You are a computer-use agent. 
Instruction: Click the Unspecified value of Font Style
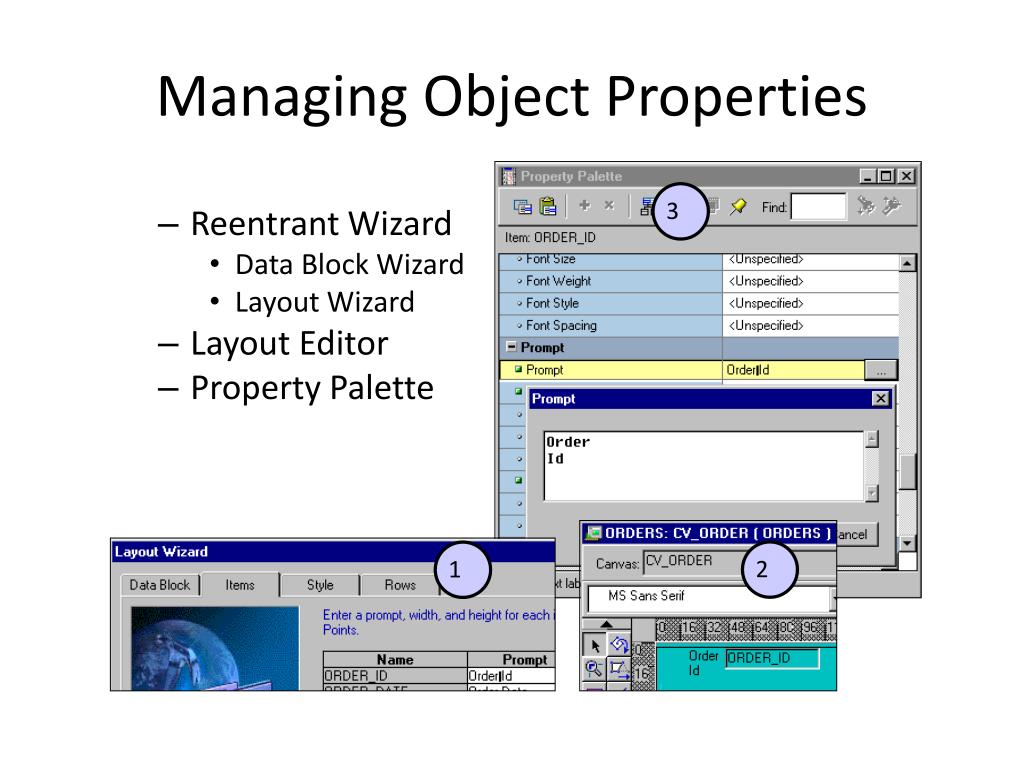click(x=765, y=303)
